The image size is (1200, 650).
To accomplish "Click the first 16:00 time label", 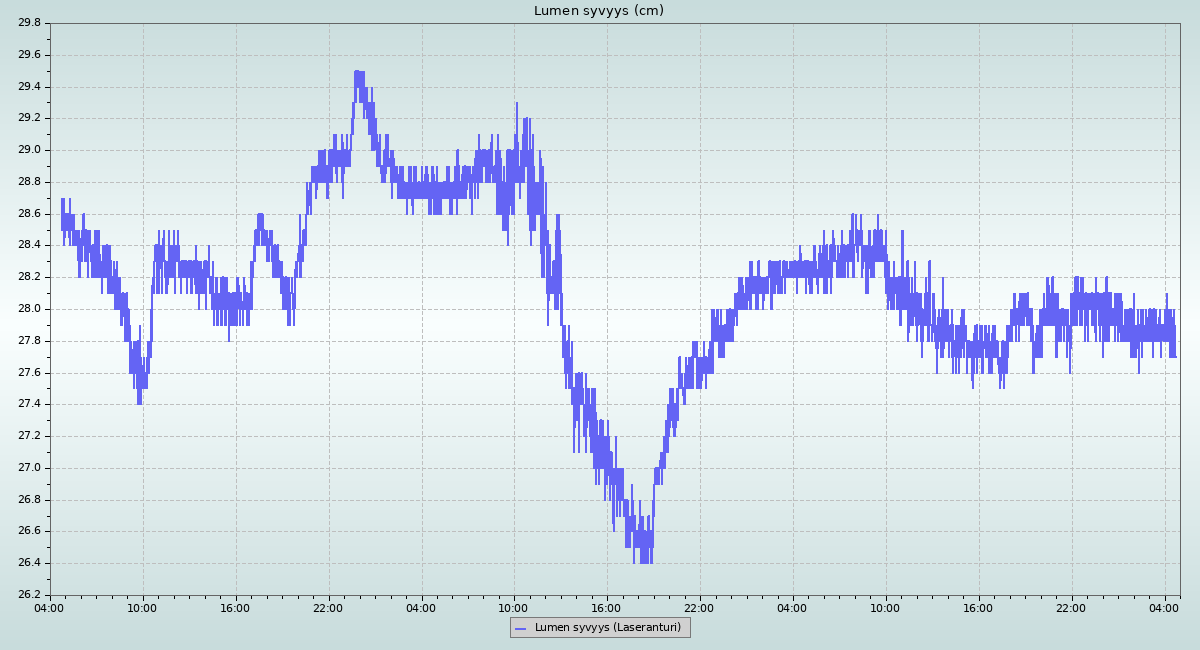I will [x=235, y=607].
